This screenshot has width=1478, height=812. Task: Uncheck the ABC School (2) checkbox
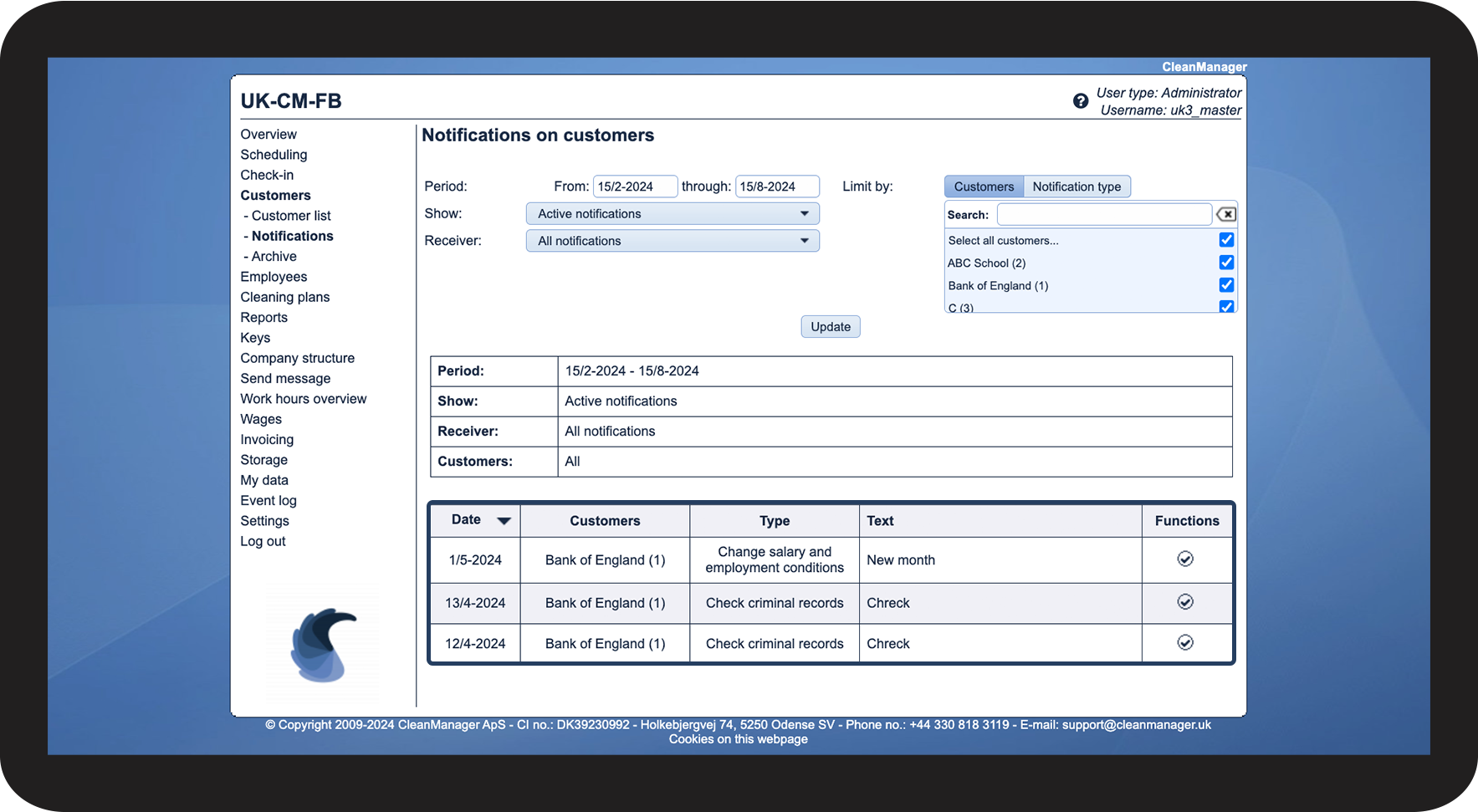[x=1226, y=263]
